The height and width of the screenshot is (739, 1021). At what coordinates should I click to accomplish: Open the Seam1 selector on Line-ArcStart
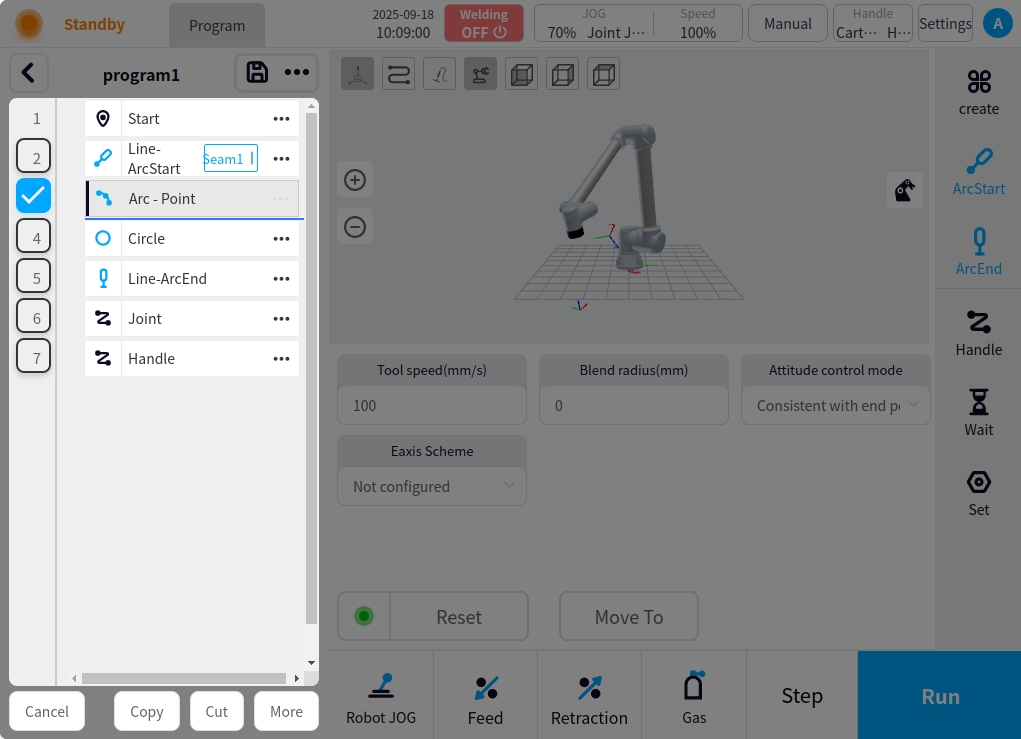tap(230, 159)
